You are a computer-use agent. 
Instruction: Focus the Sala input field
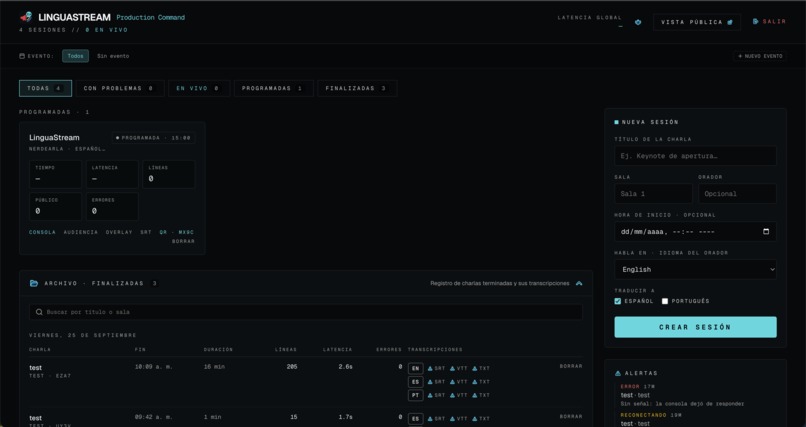click(x=653, y=194)
